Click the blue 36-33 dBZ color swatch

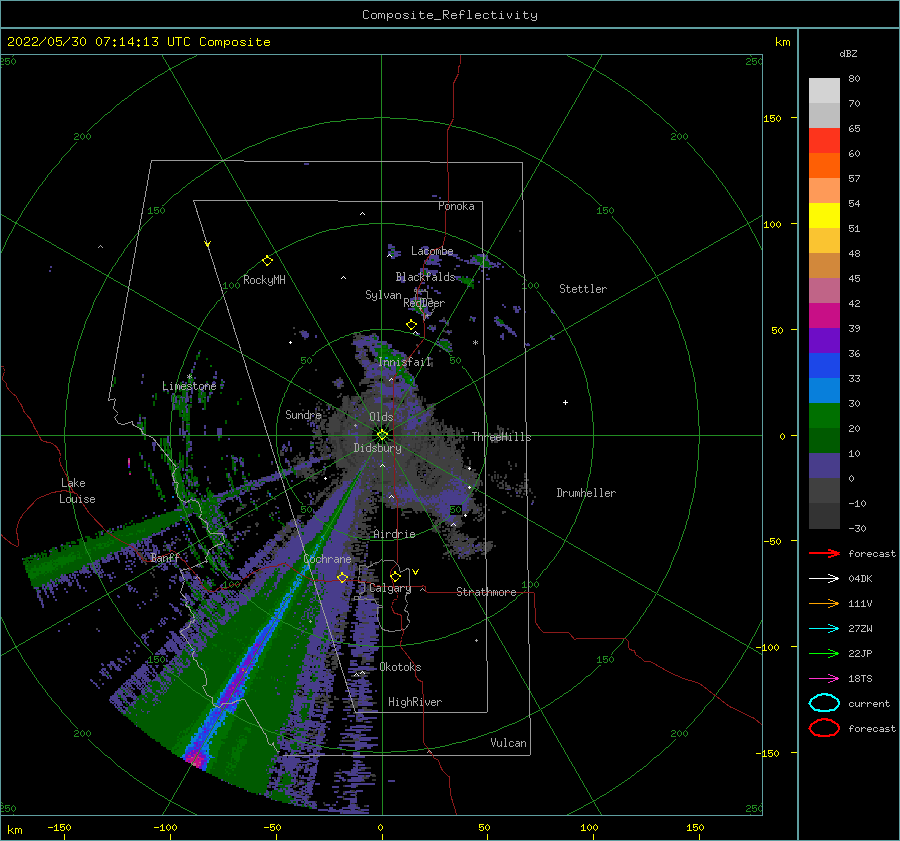pos(824,365)
